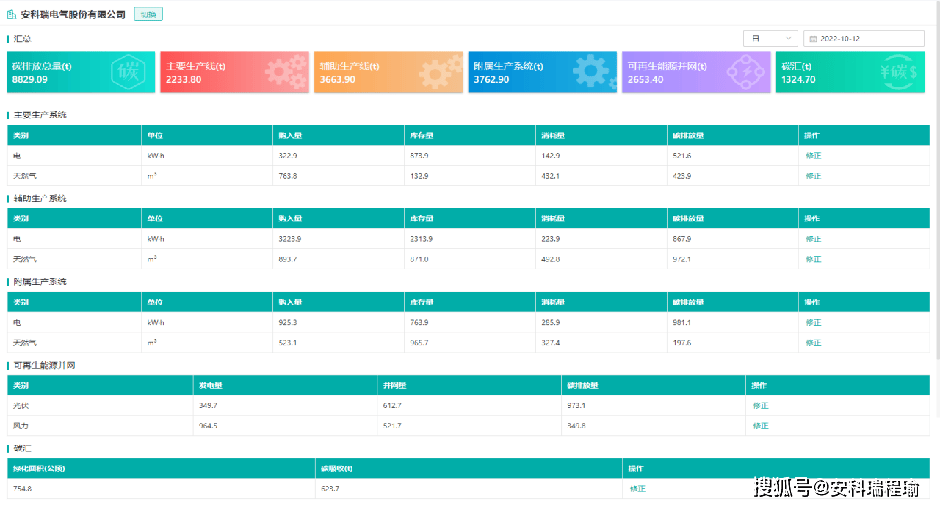
Task: Click the 925.3 purchase value cell
Action: click(x=288, y=322)
